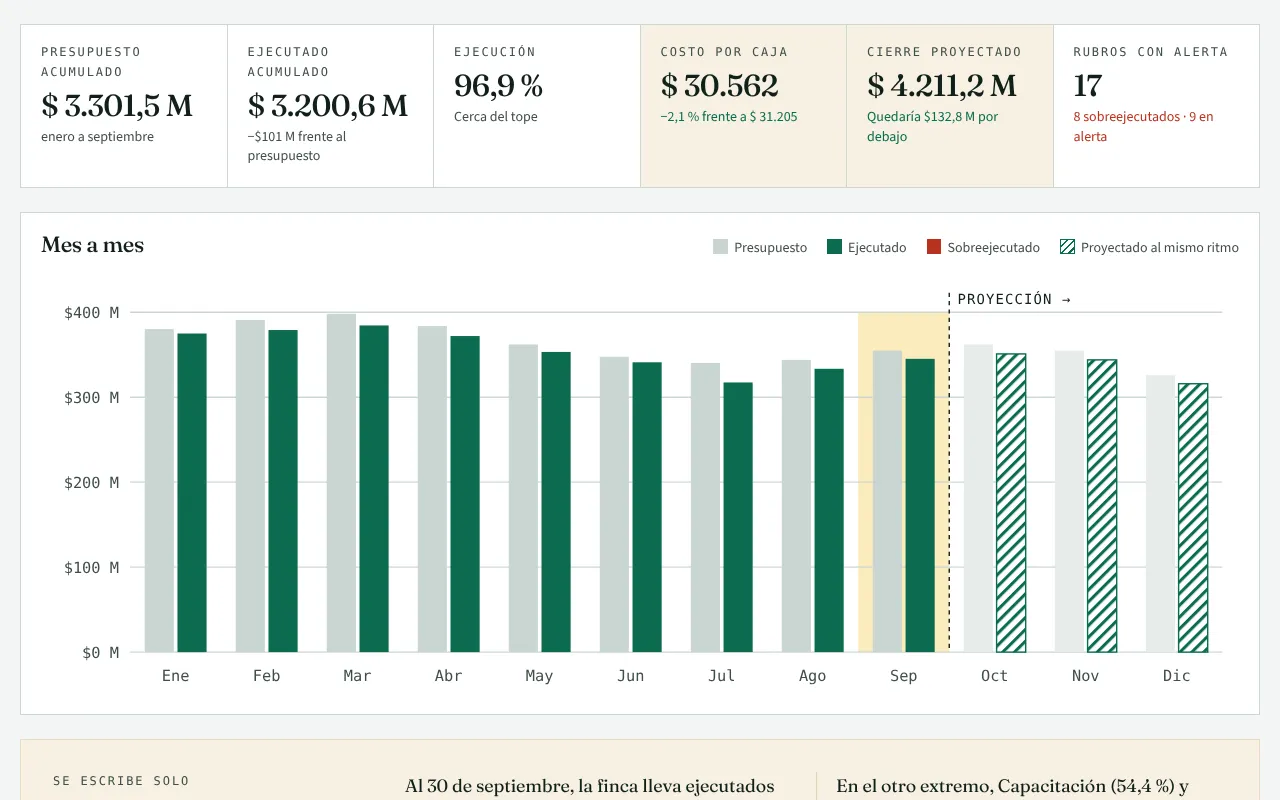Click the Dic hatched projected bar
Image resolution: width=1280 pixels, height=800 pixels.
click(1193, 518)
